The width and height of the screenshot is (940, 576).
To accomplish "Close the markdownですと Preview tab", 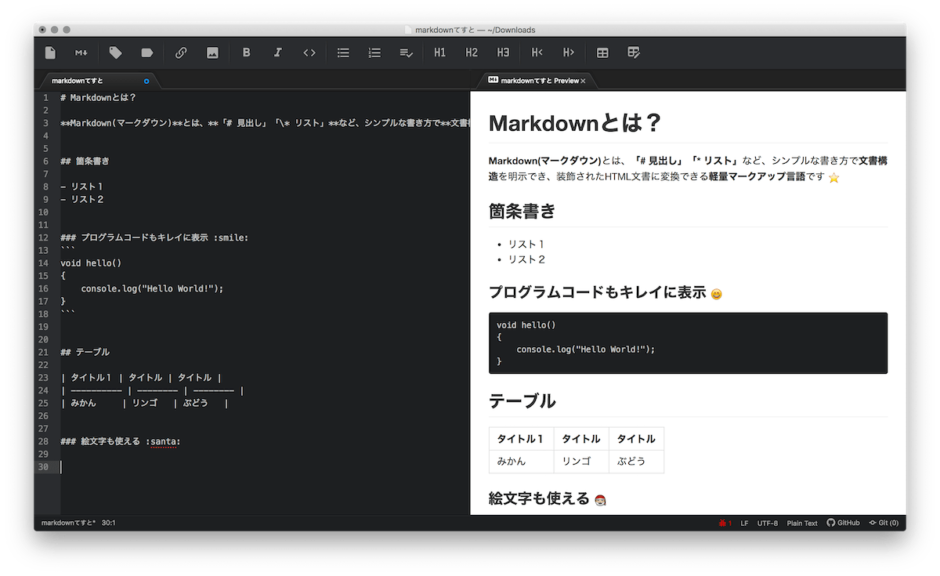I will [583, 80].
